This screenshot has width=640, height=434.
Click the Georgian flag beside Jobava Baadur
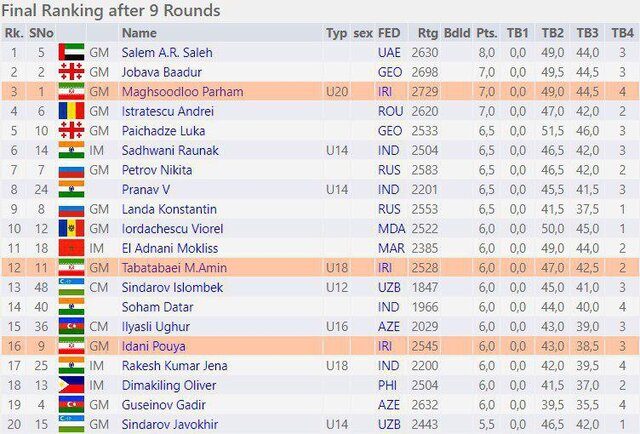pos(71,72)
